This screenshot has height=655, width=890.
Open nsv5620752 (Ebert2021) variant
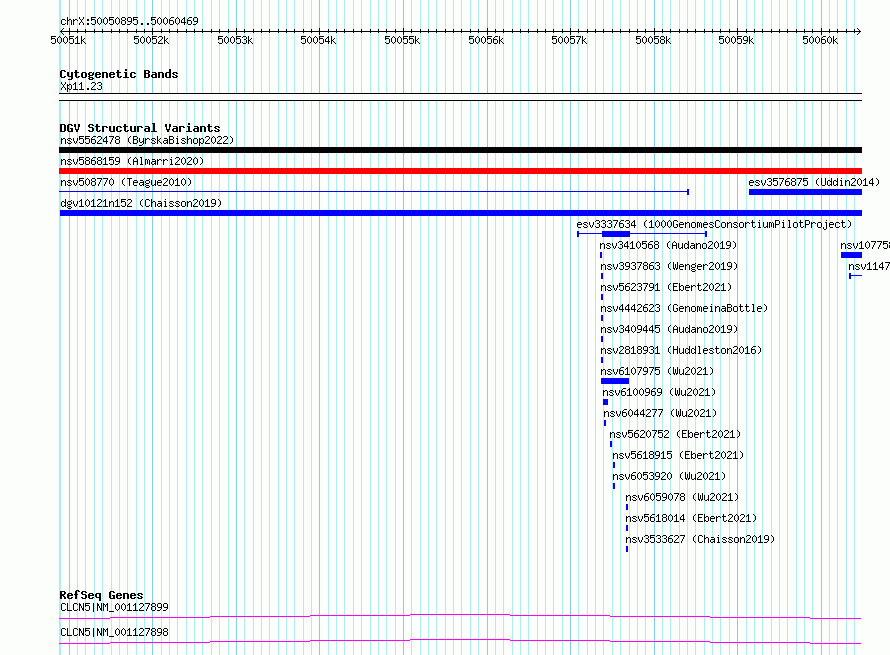point(675,434)
